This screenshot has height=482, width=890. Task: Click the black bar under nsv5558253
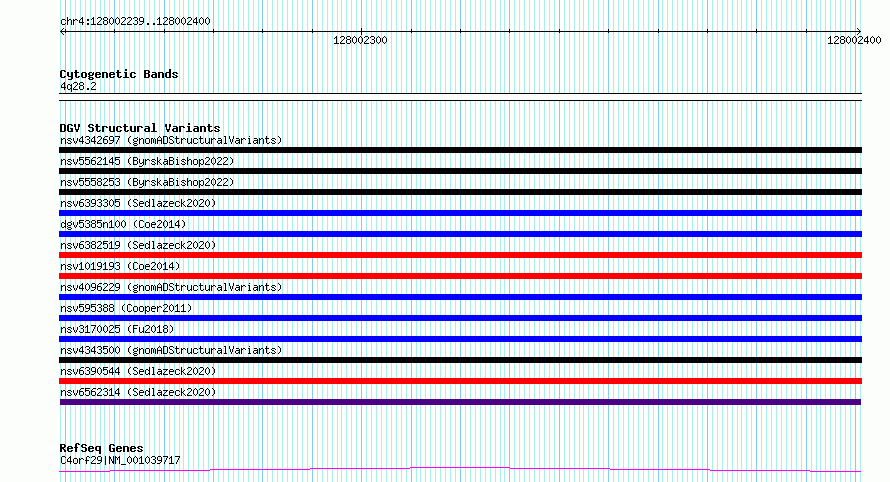coord(460,192)
